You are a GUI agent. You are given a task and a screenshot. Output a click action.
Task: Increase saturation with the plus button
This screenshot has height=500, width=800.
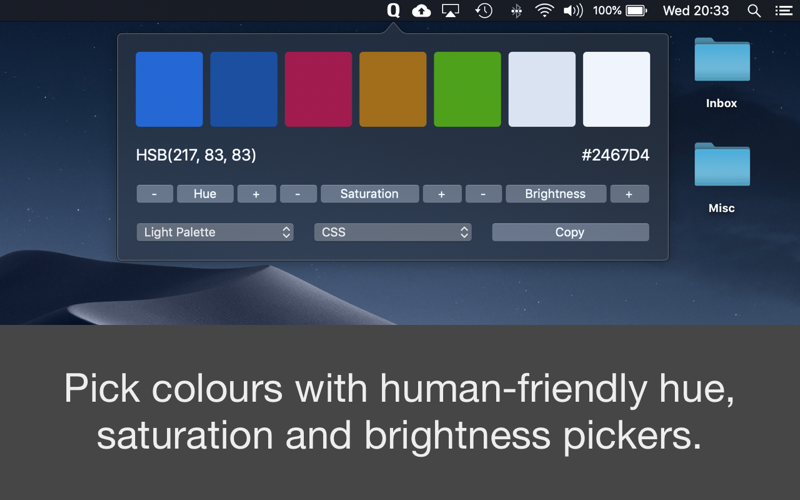click(x=442, y=194)
